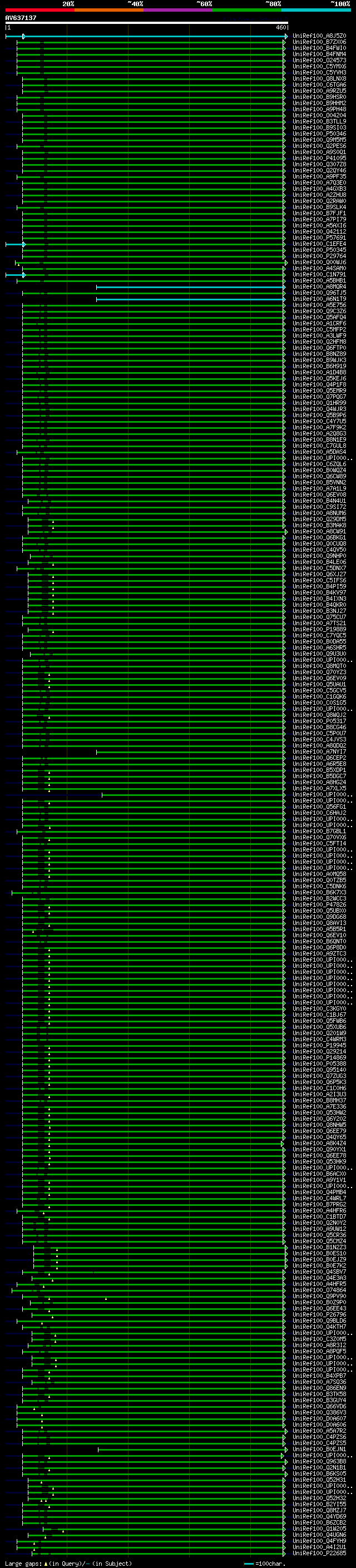Screen dimensions: 356x1568
Task: Click the orange ~40% identity legend segment
Action: click(109, 10)
